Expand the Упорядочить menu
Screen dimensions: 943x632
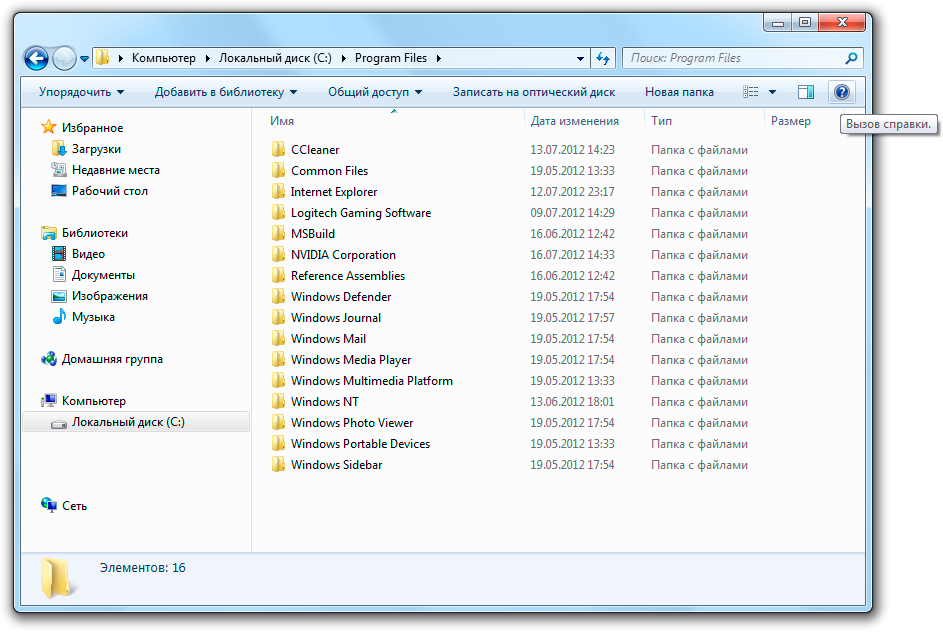[x=81, y=92]
